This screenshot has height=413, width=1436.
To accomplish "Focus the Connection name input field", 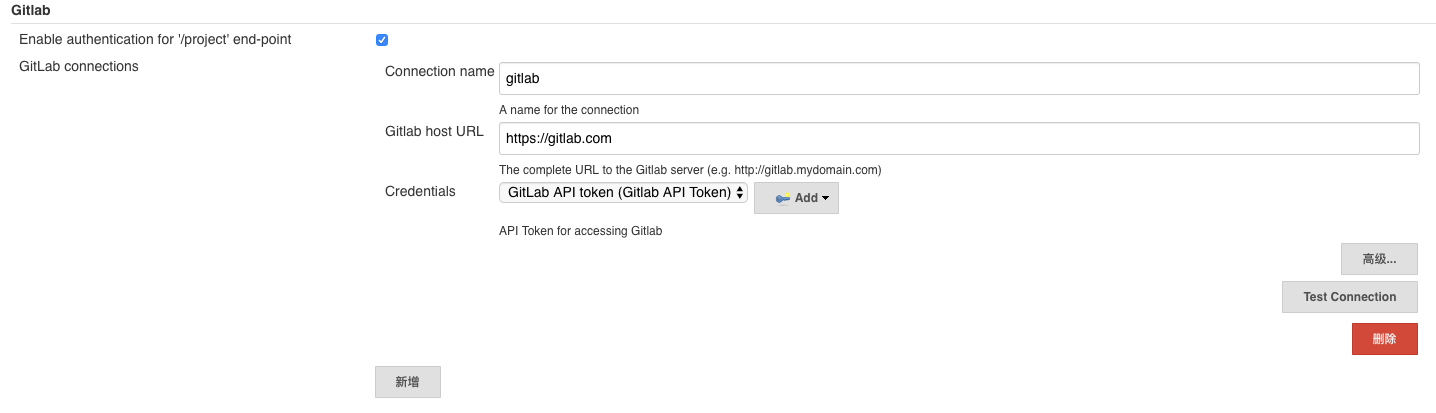I will (958, 78).
